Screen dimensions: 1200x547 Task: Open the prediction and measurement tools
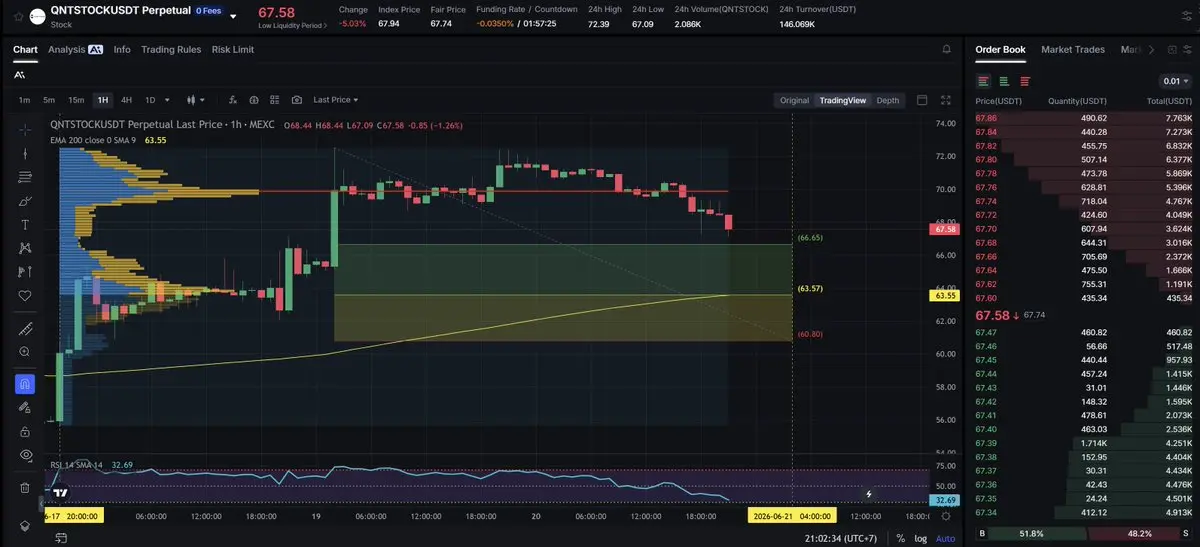coord(25,272)
